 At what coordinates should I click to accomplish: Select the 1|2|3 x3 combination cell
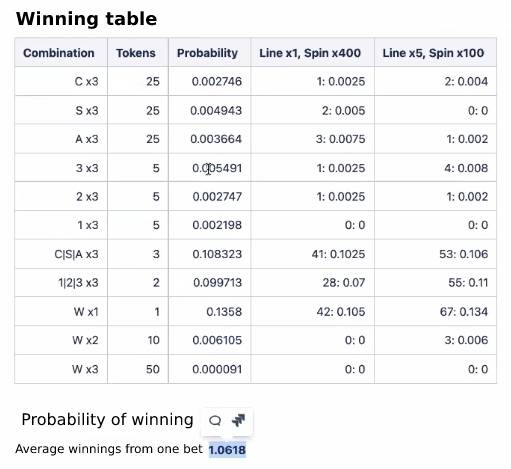tap(61, 283)
